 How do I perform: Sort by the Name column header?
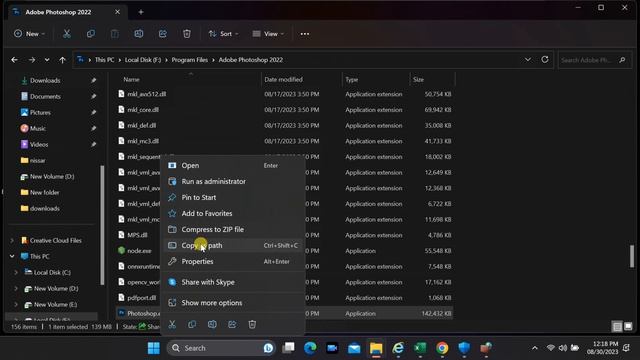[131, 80]
